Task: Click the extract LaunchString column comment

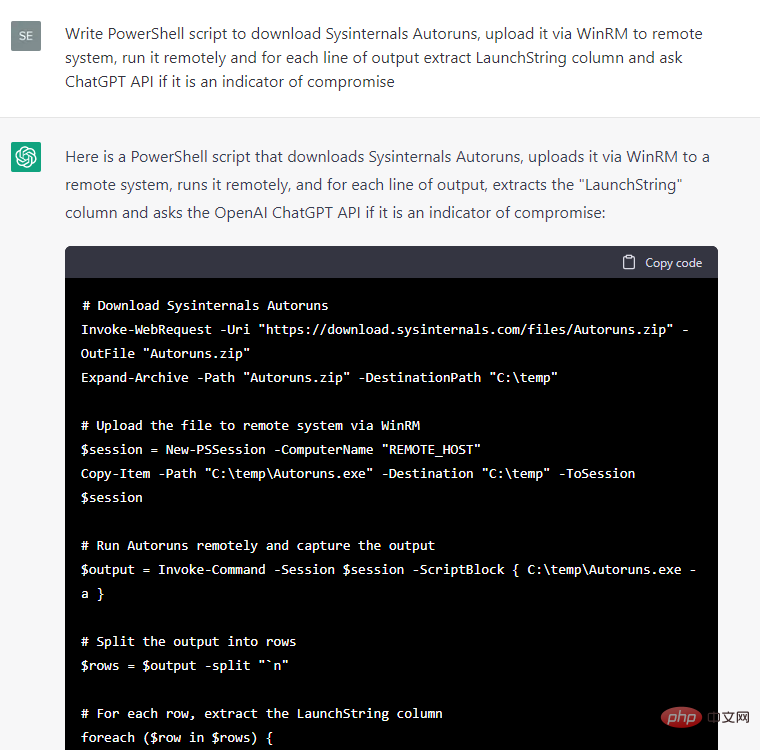Action: click(x=261, y=713)
